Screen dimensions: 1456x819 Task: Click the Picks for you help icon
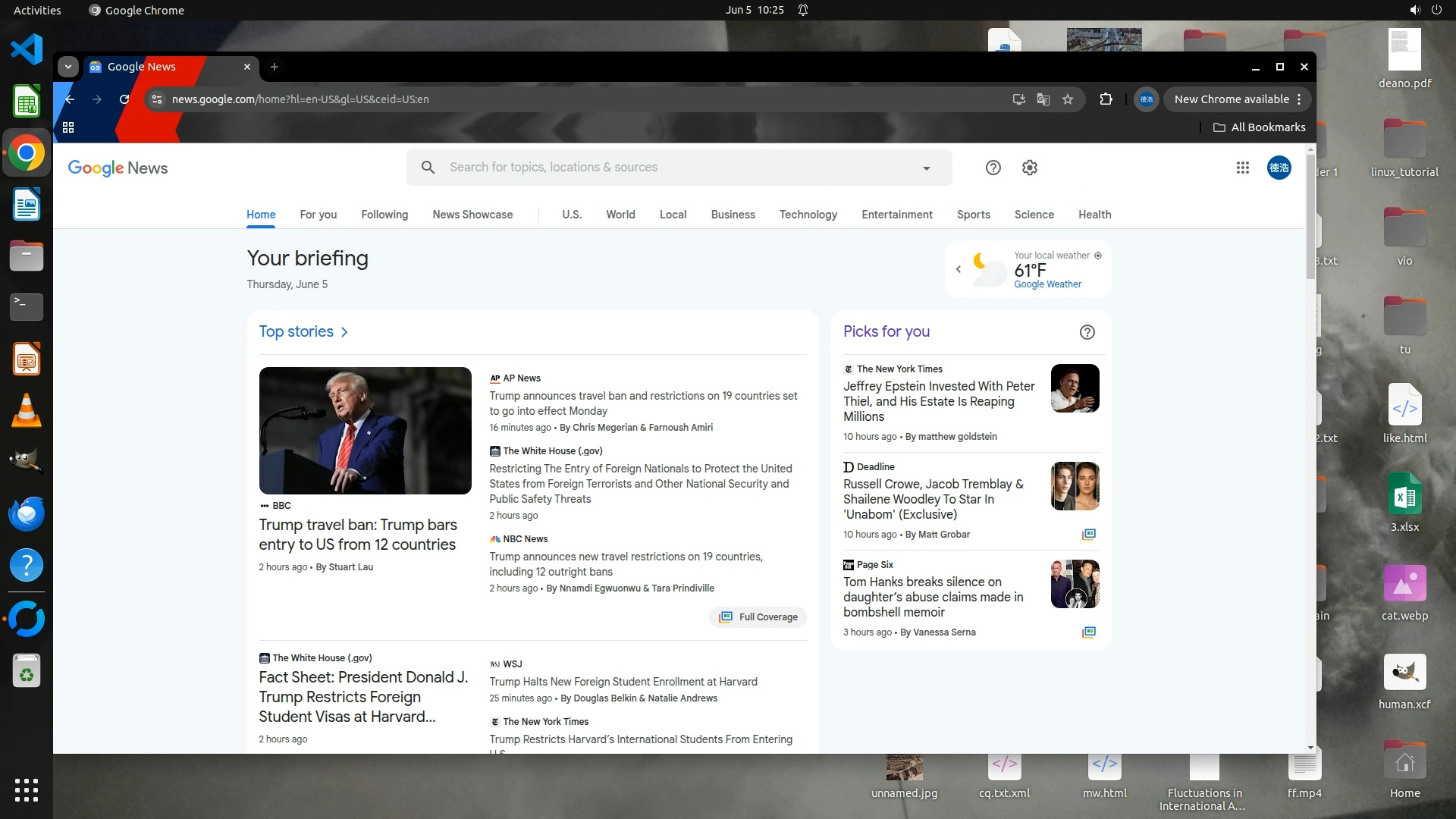point(1087,332)
